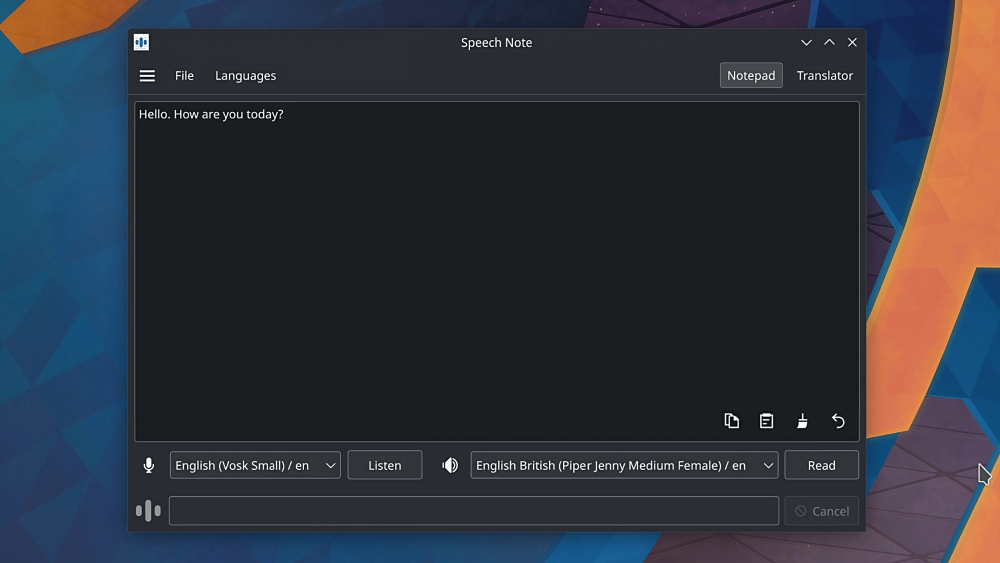Click the Speech Note app icon in title bar

(x=142, y=42)
